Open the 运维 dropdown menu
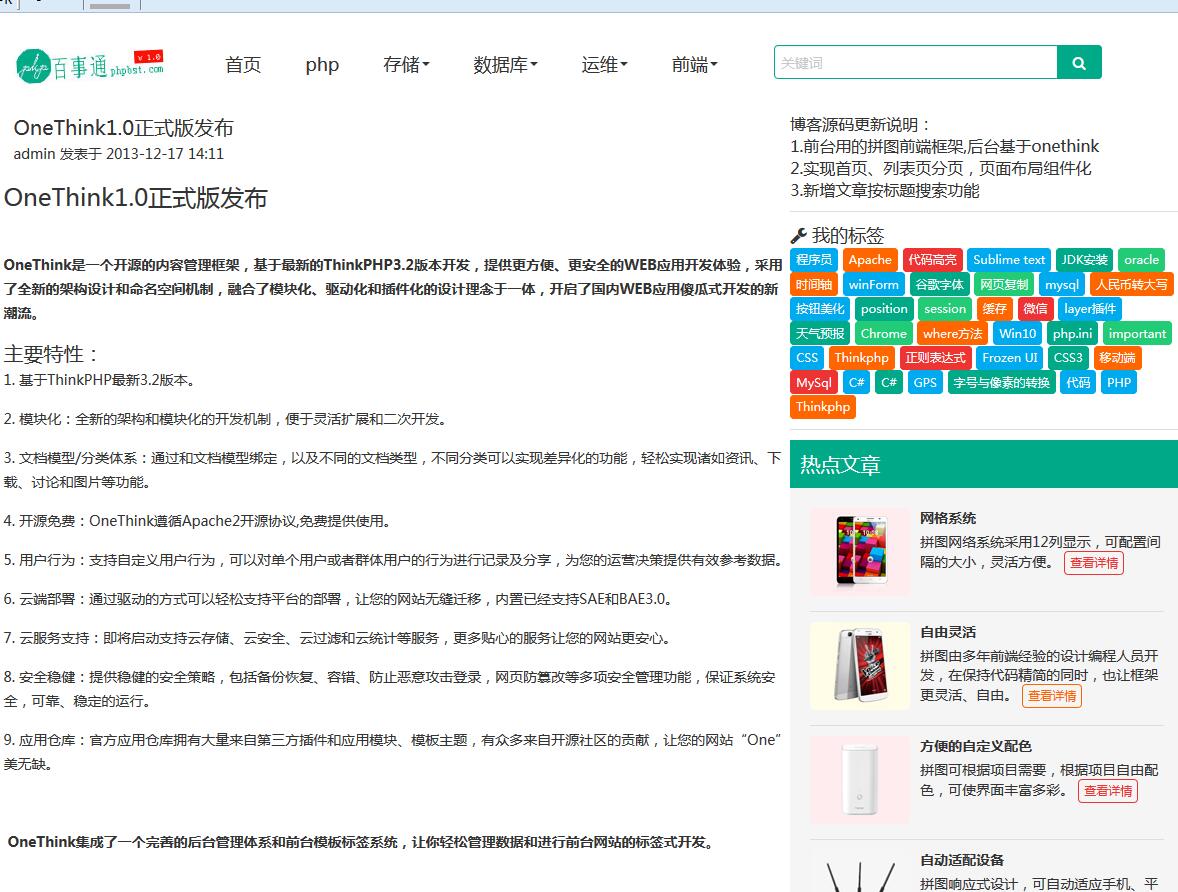Image resolution: width=1178 pixels, height=892 pixels. click(x=604, y=65)
